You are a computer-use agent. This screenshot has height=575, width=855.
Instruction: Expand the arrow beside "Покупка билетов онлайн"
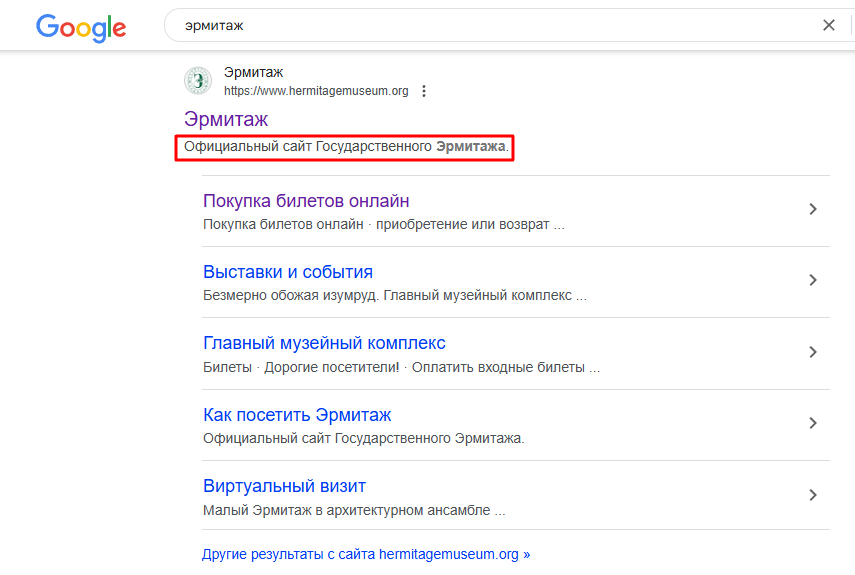813,209
